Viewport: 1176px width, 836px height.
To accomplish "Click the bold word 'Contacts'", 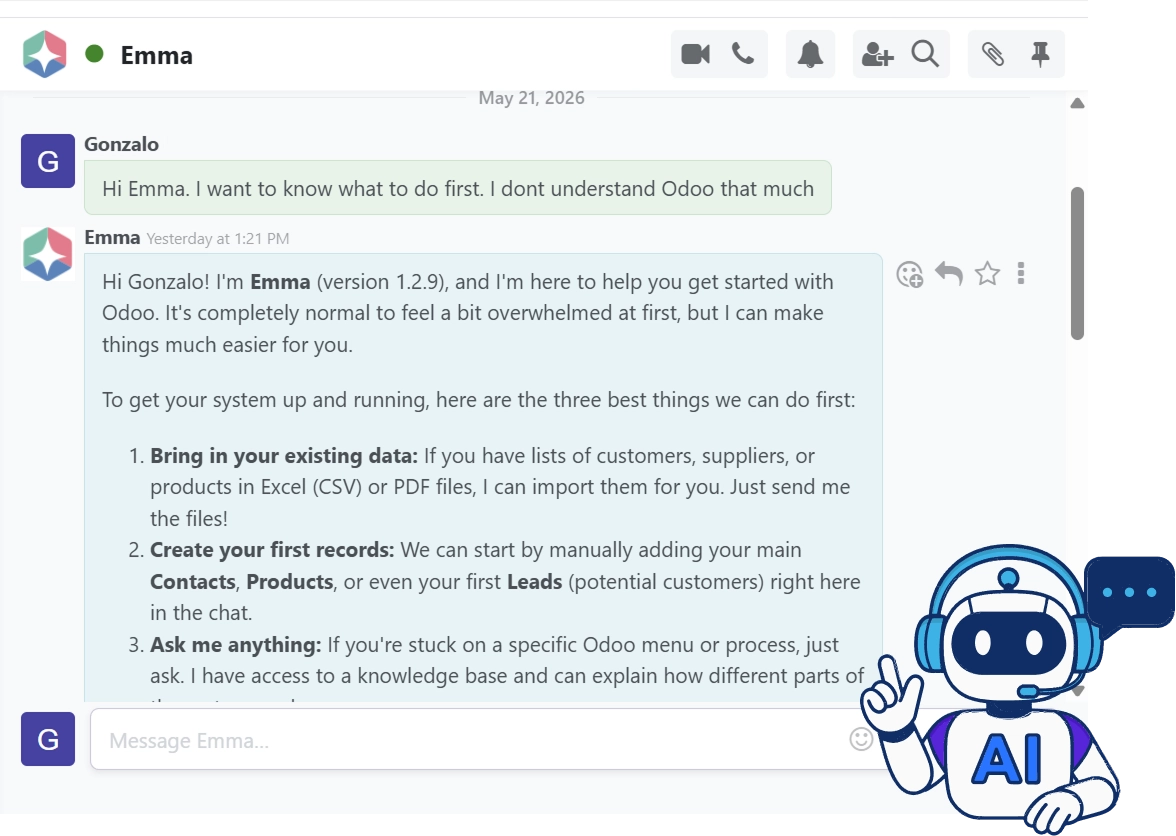I will tap(193, 582).
